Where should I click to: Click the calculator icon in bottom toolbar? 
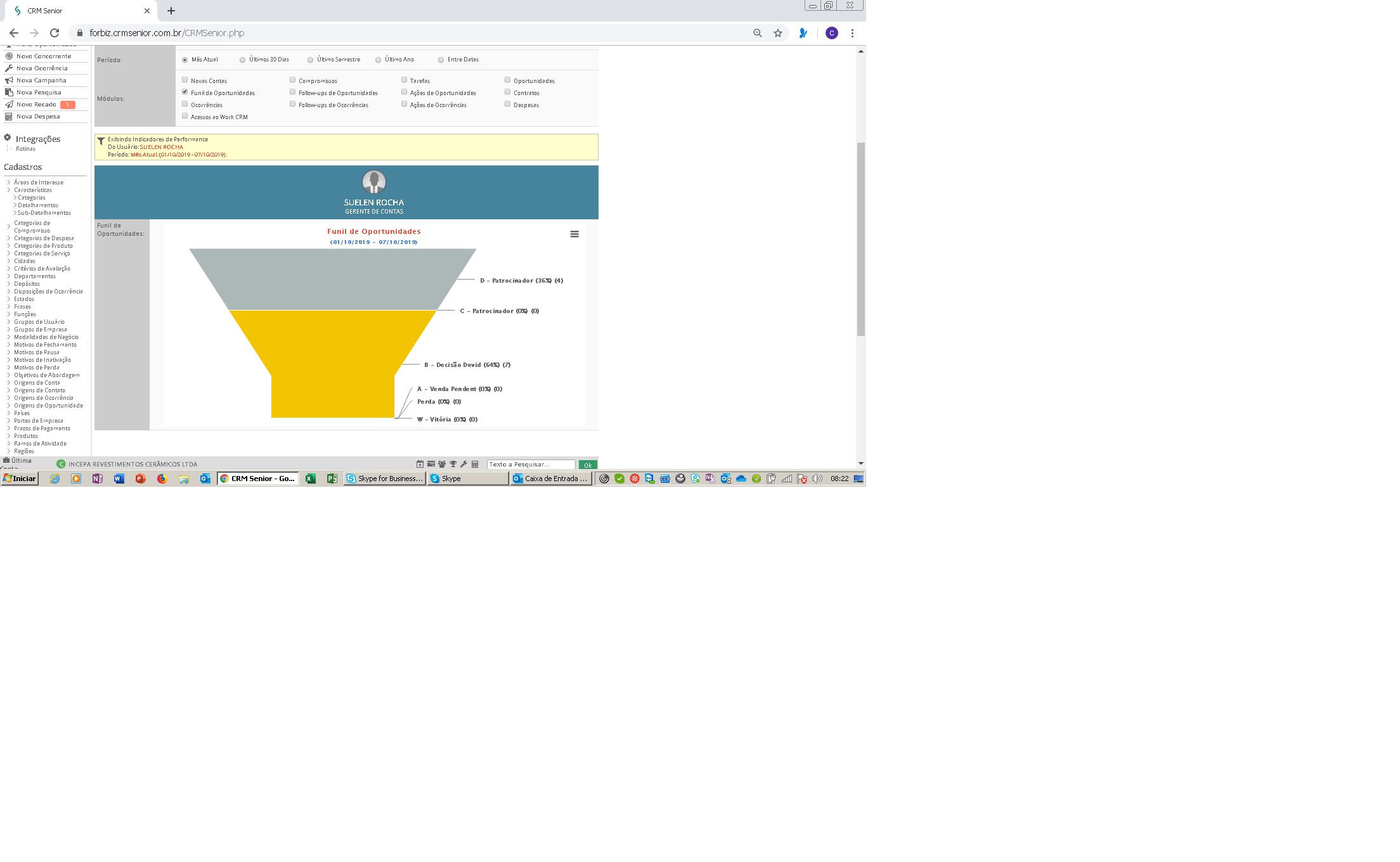475,464
